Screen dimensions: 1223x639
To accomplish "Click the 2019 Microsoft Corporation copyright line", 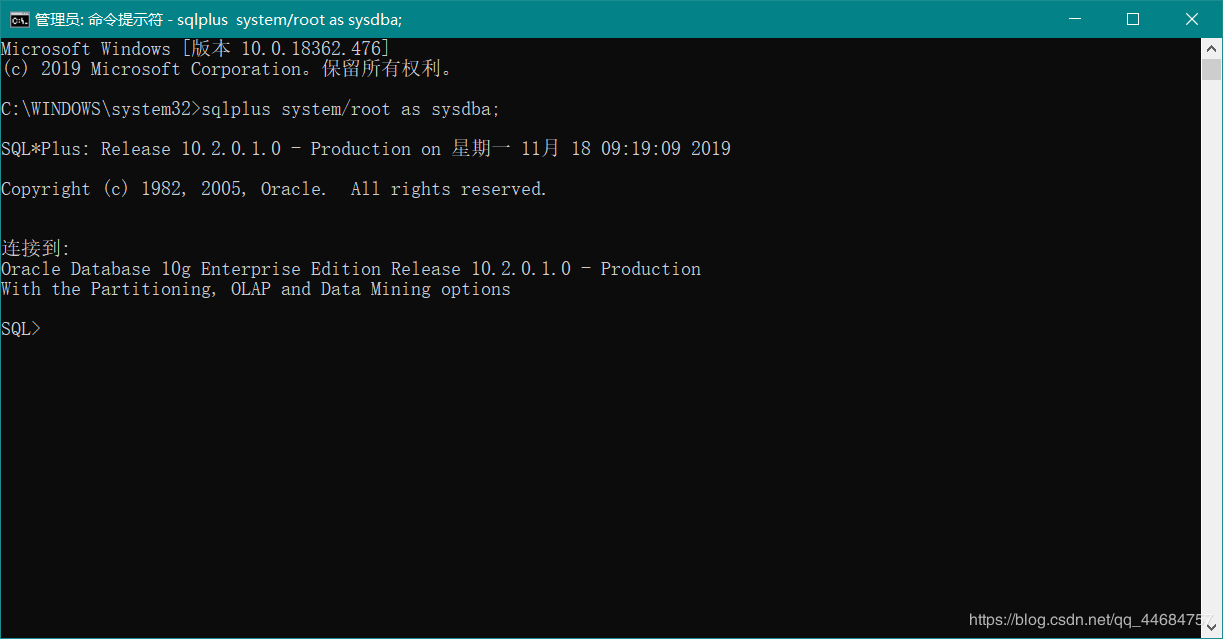I will 227,69.
